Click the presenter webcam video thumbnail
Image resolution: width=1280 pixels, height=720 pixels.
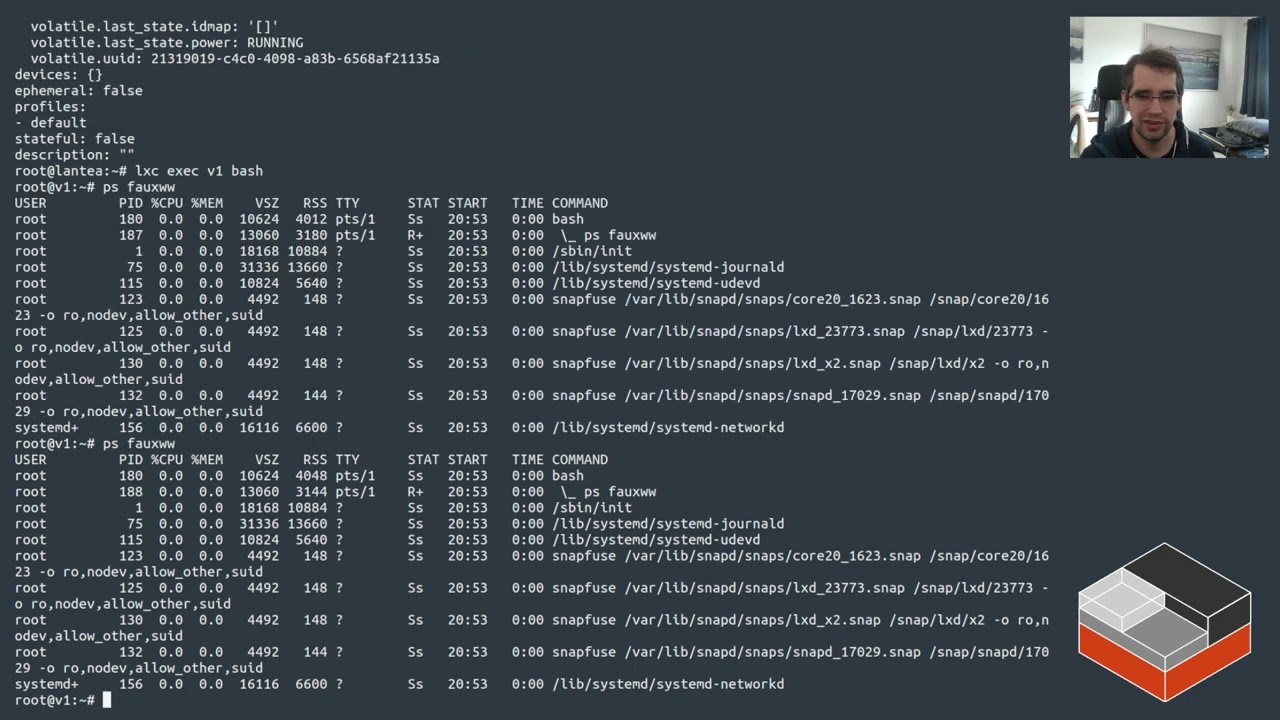pyautogui.click(x=1168, y=87)
